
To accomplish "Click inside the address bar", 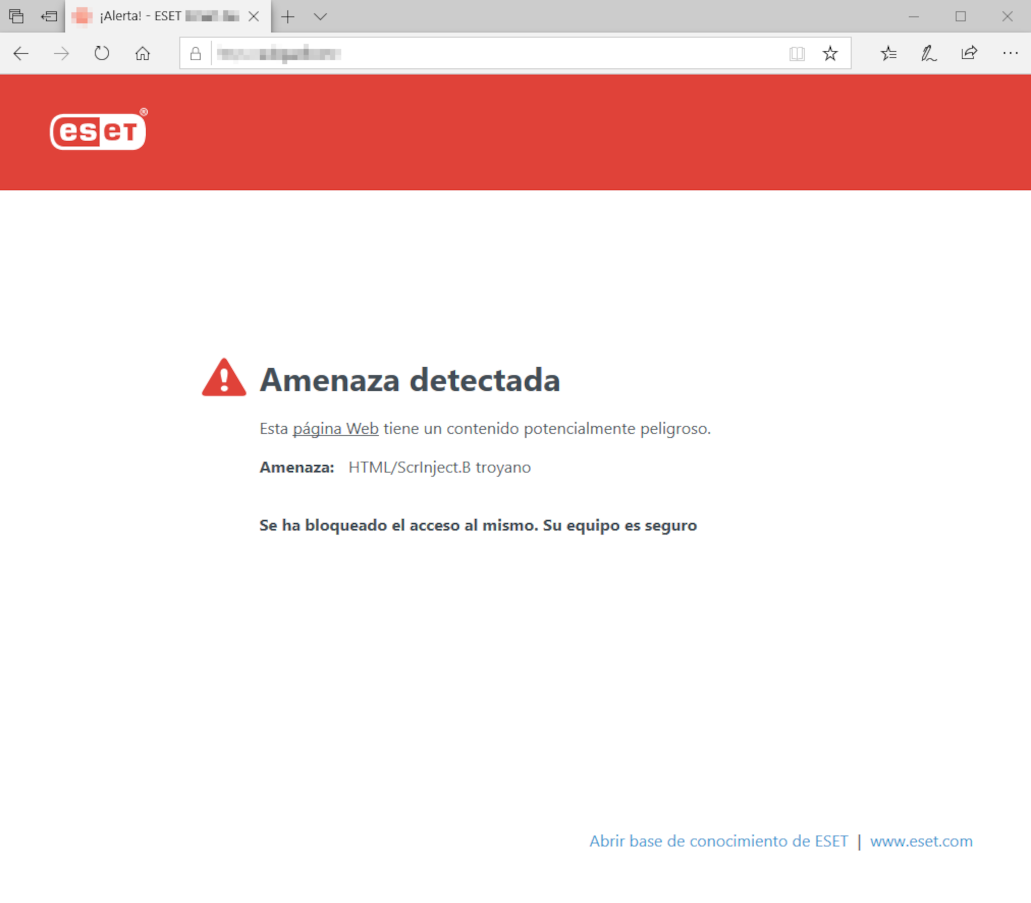I will 450,53.
